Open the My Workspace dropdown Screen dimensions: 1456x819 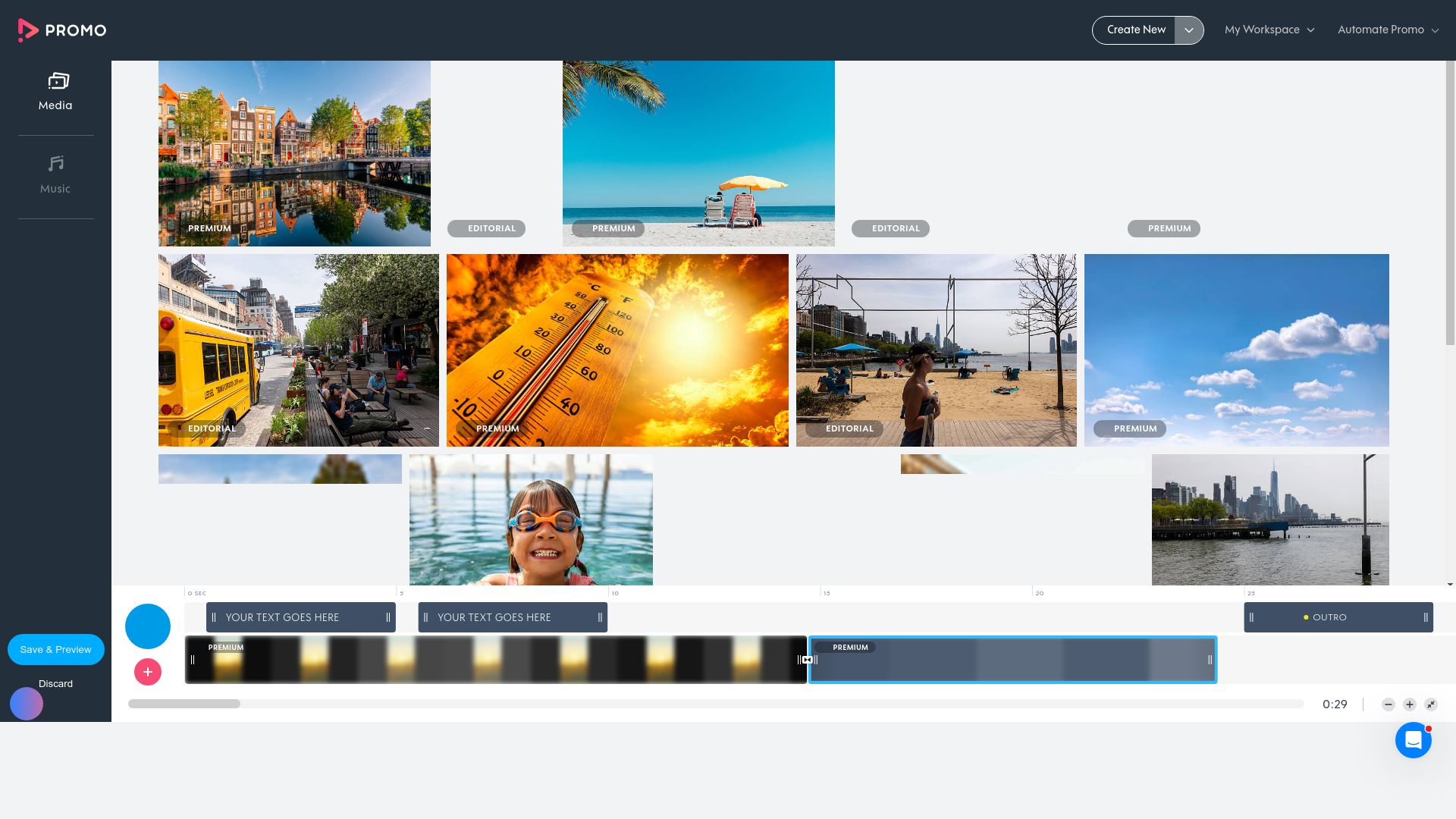point(1269,30)
